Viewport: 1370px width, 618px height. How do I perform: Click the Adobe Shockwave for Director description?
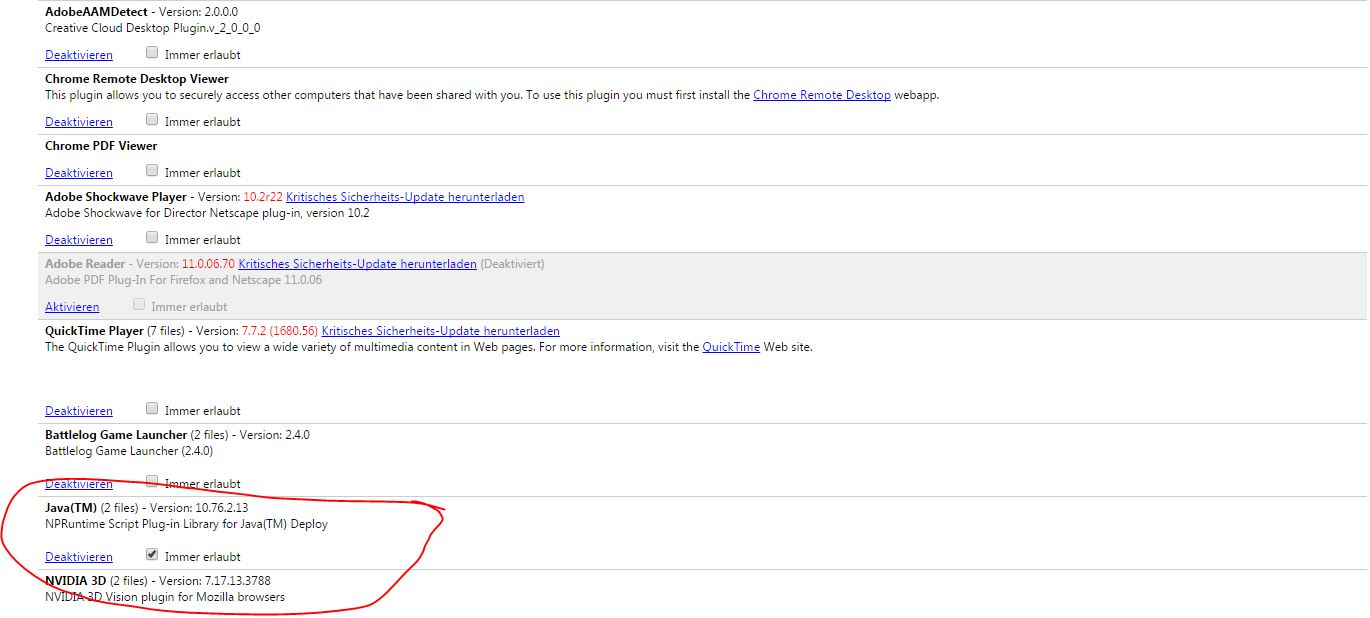[207, 213]
